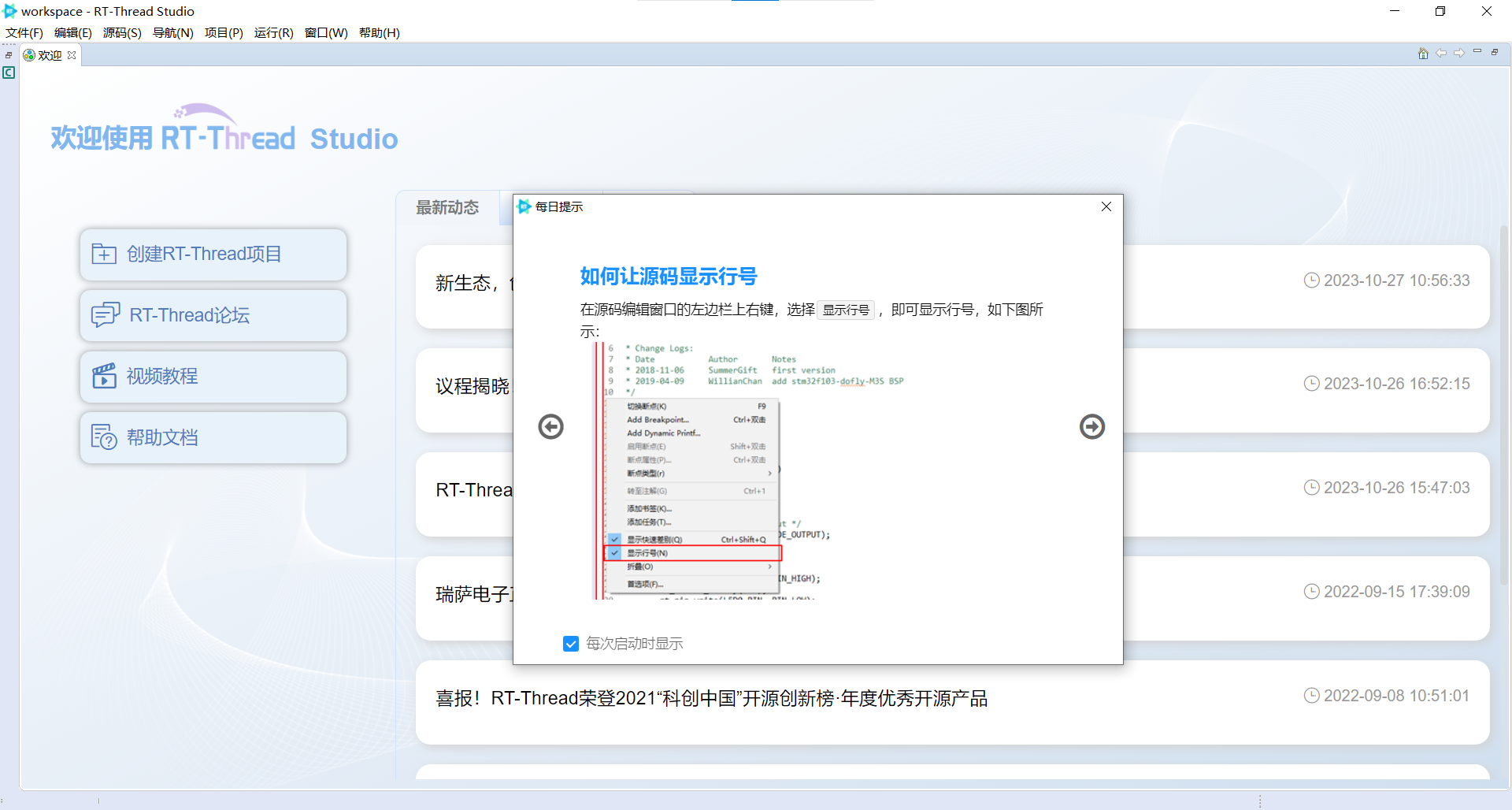
Task: Close the 每日提示 dialog
Action: (1106, 206)
